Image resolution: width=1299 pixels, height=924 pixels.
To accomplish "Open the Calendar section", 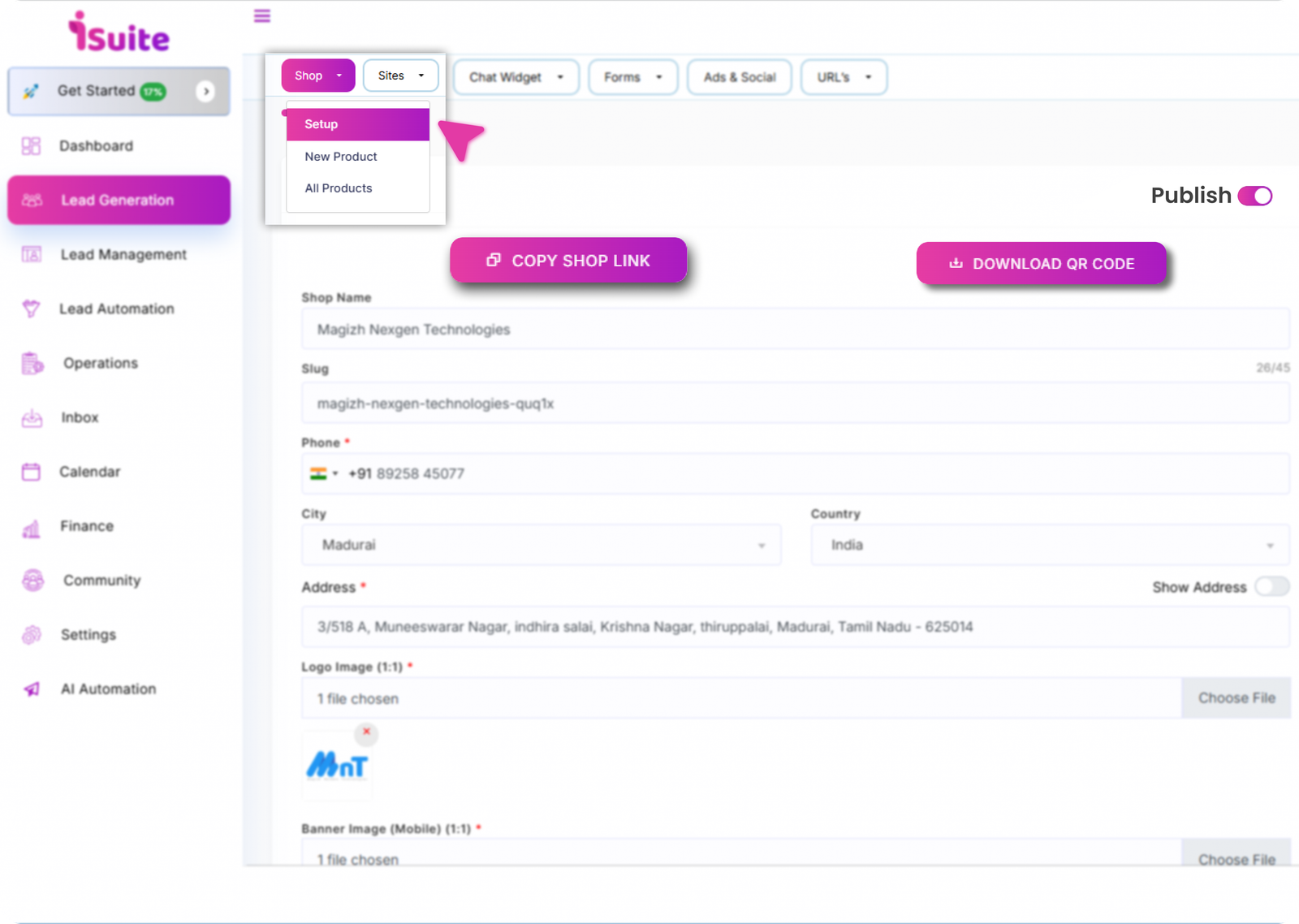I will coord(89,471).
